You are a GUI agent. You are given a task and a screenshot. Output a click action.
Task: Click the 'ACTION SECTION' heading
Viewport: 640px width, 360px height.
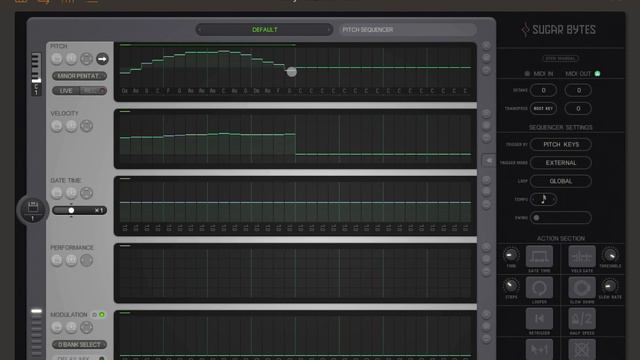click(561, 238)
